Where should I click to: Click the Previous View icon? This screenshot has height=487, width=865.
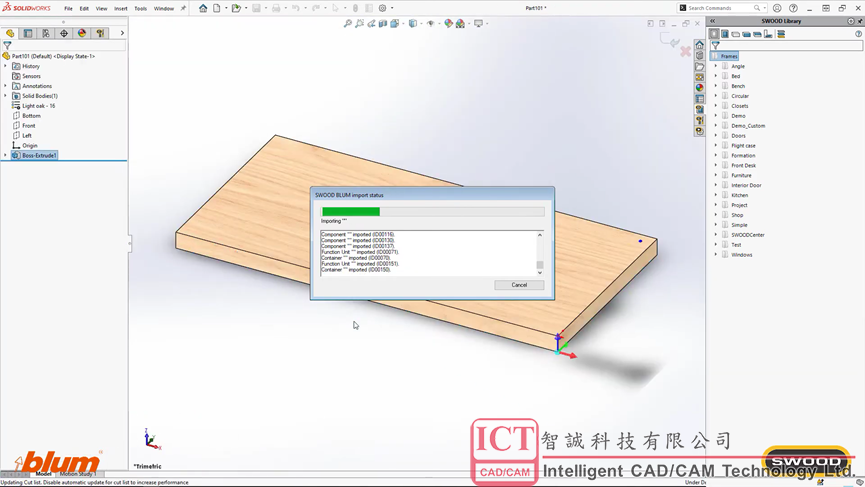click(371, 24)
